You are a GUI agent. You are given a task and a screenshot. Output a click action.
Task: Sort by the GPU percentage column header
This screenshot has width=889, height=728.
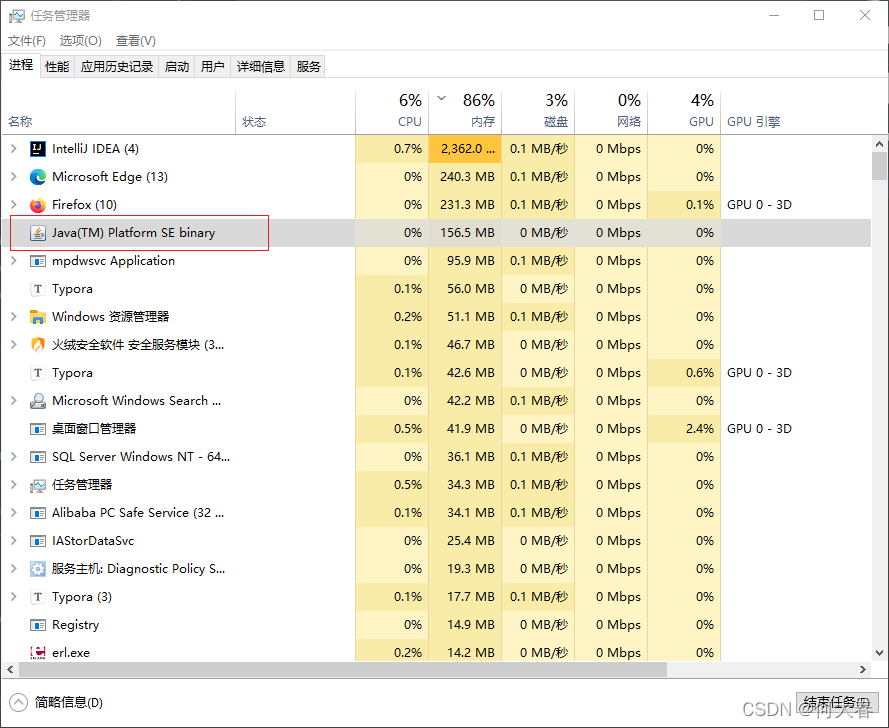[x=684, y=112]
